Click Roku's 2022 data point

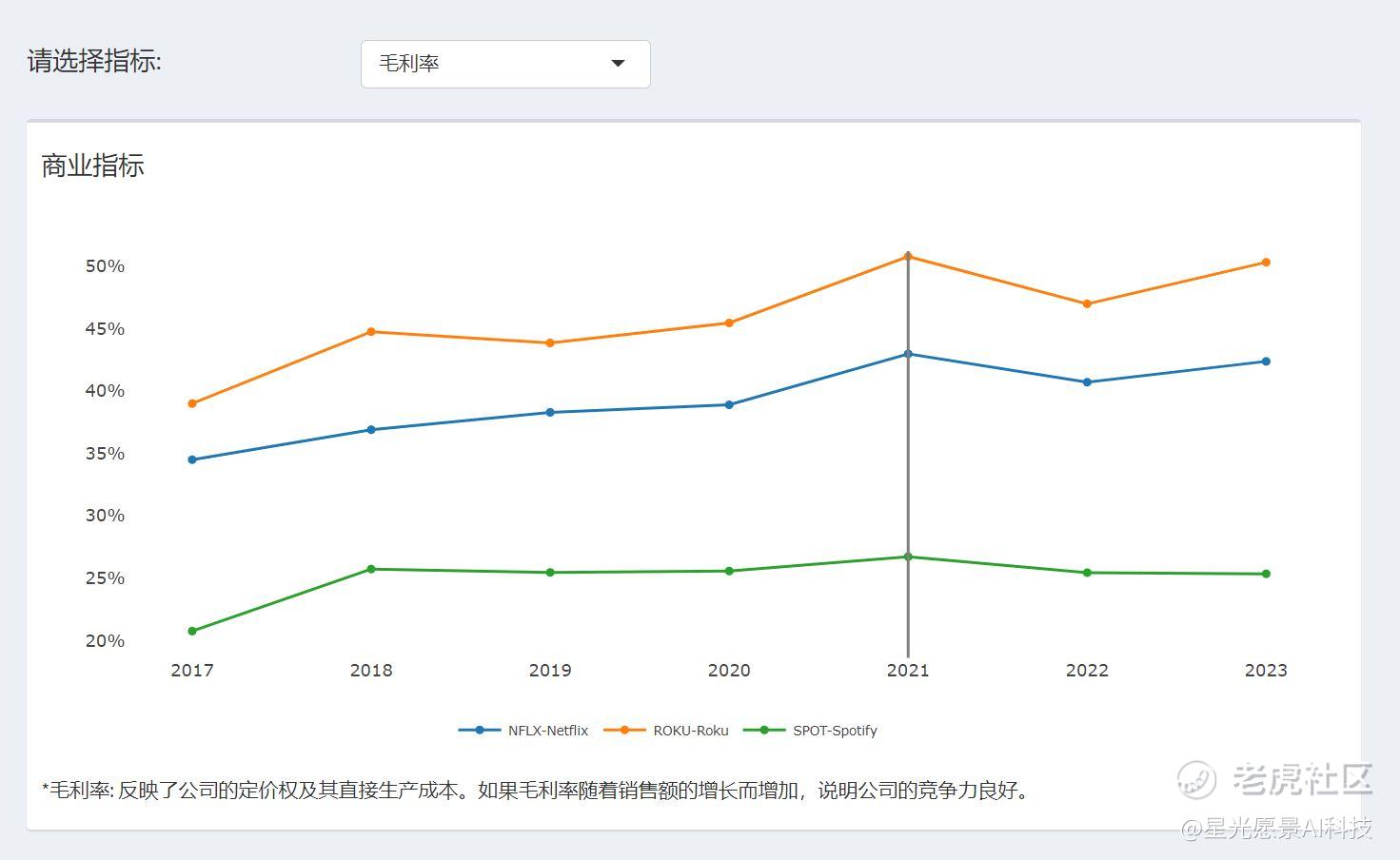click(1087, 304)
